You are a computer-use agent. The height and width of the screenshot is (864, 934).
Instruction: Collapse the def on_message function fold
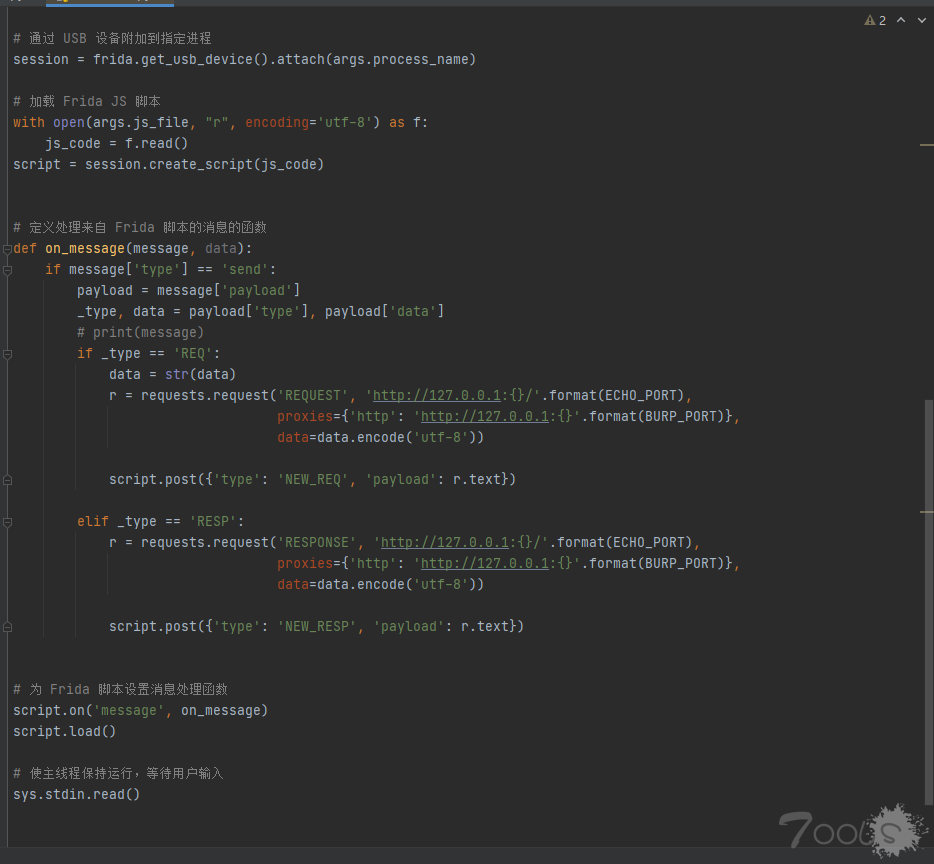coord(8,249)
